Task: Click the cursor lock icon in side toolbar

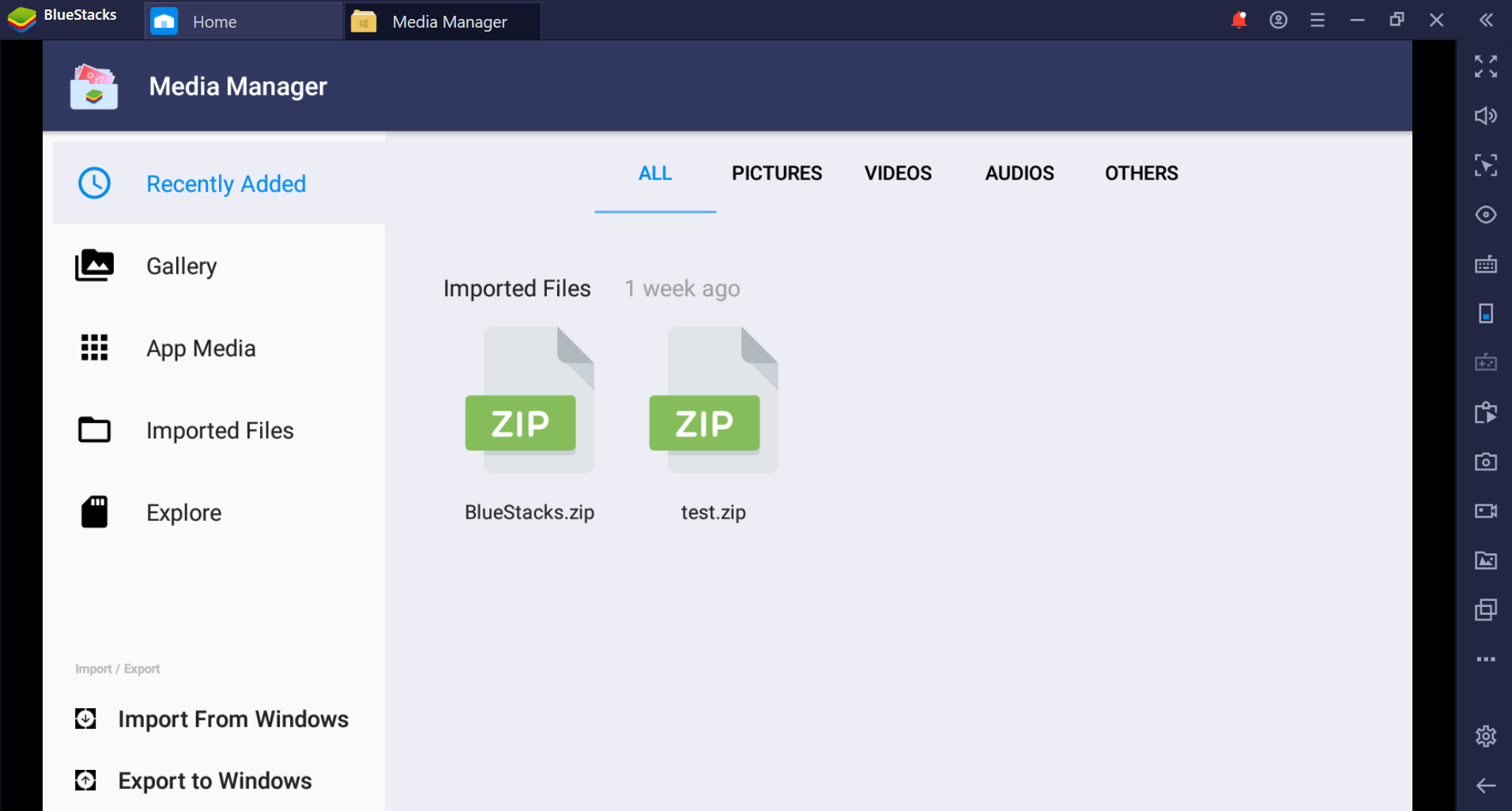Action: coord(1486,165)
